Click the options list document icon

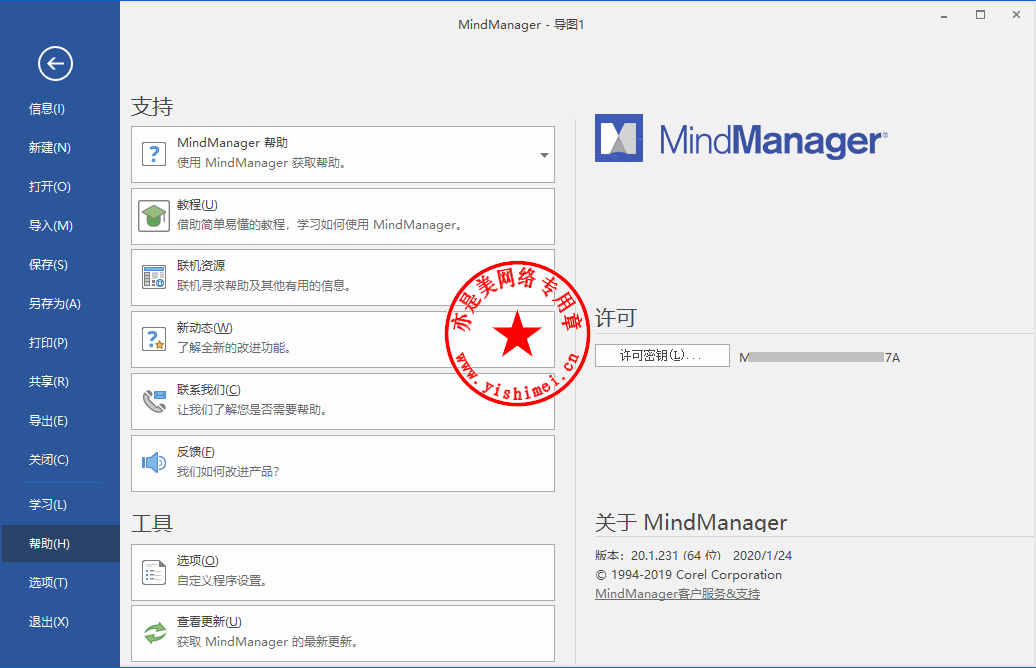pyautogui.click(x=154, y=572)
